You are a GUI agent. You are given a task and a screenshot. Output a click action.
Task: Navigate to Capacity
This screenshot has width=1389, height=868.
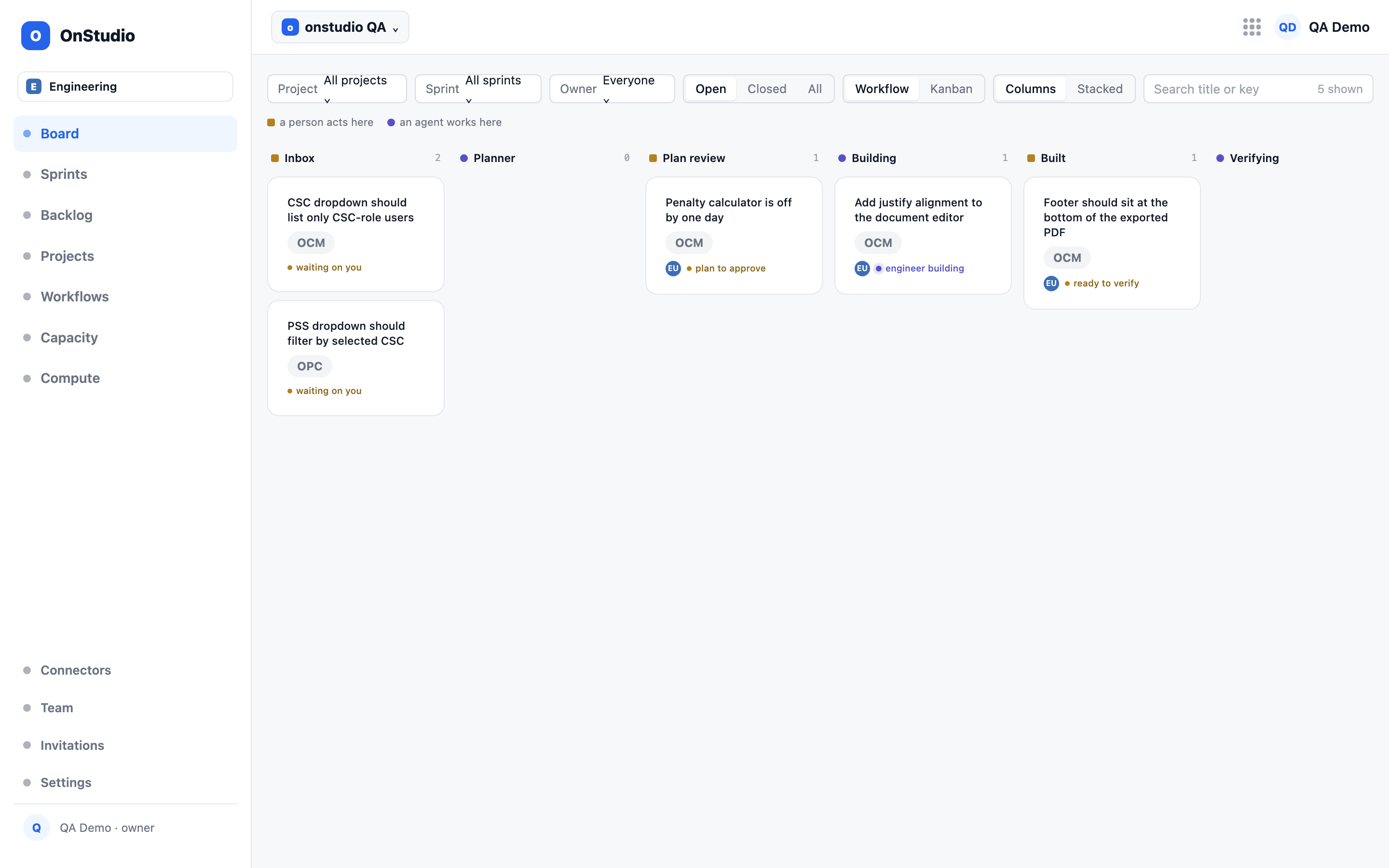click(x=125, y=338)
